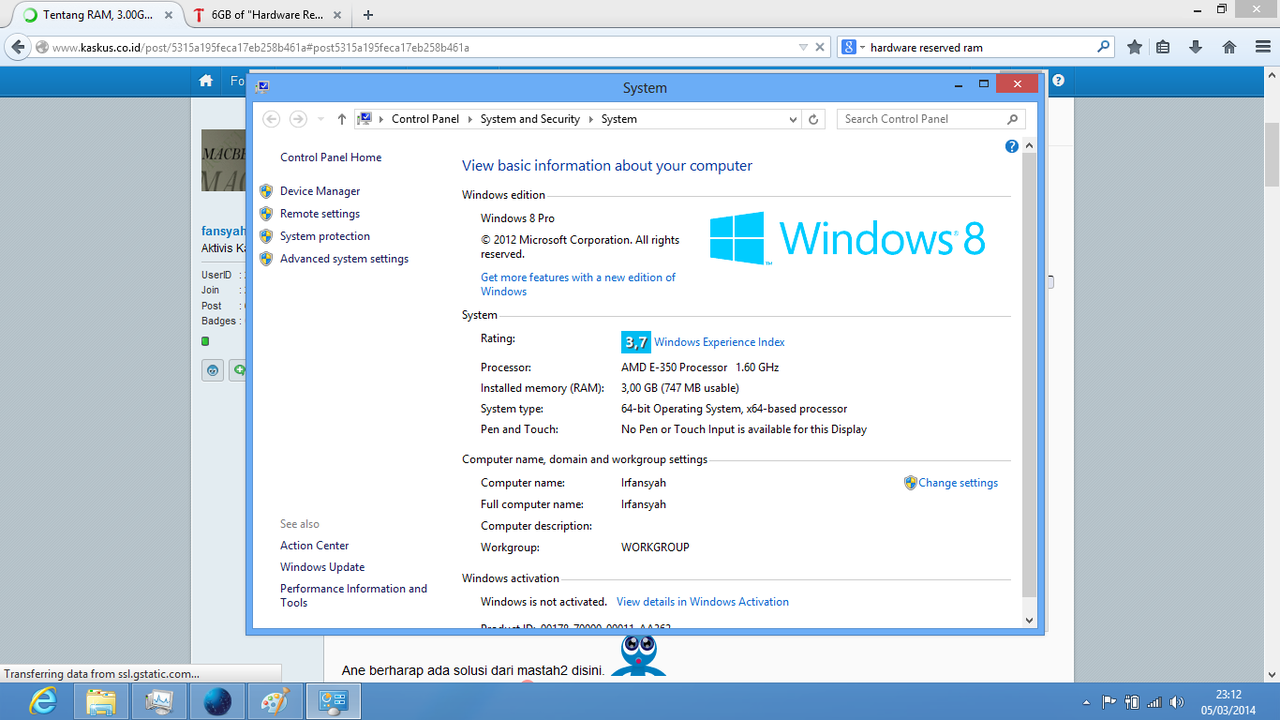Expand the address bar history dropdown
The width and height of the screenshot is (1280, 720).
(793, 119)
